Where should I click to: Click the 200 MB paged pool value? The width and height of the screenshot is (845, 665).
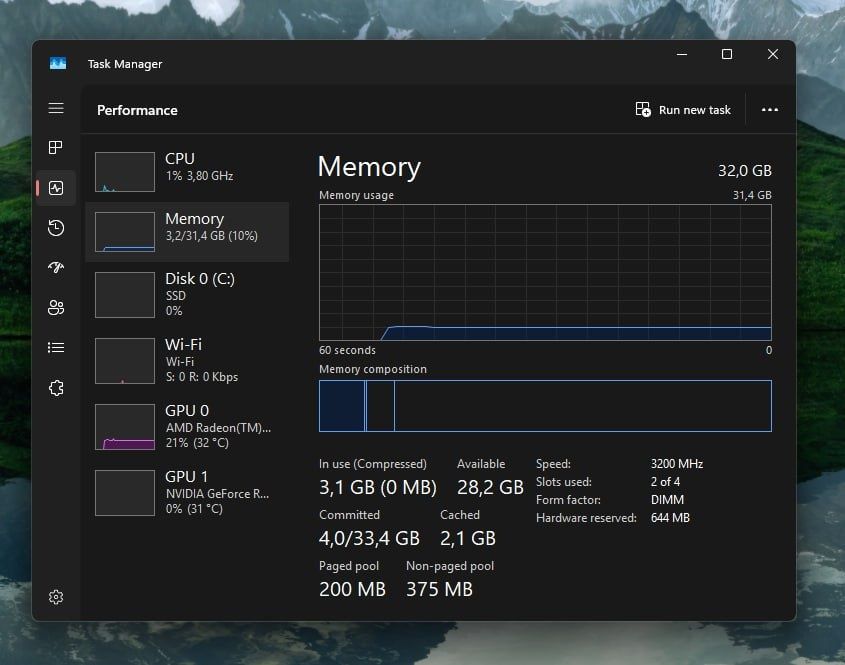(352, 589)
